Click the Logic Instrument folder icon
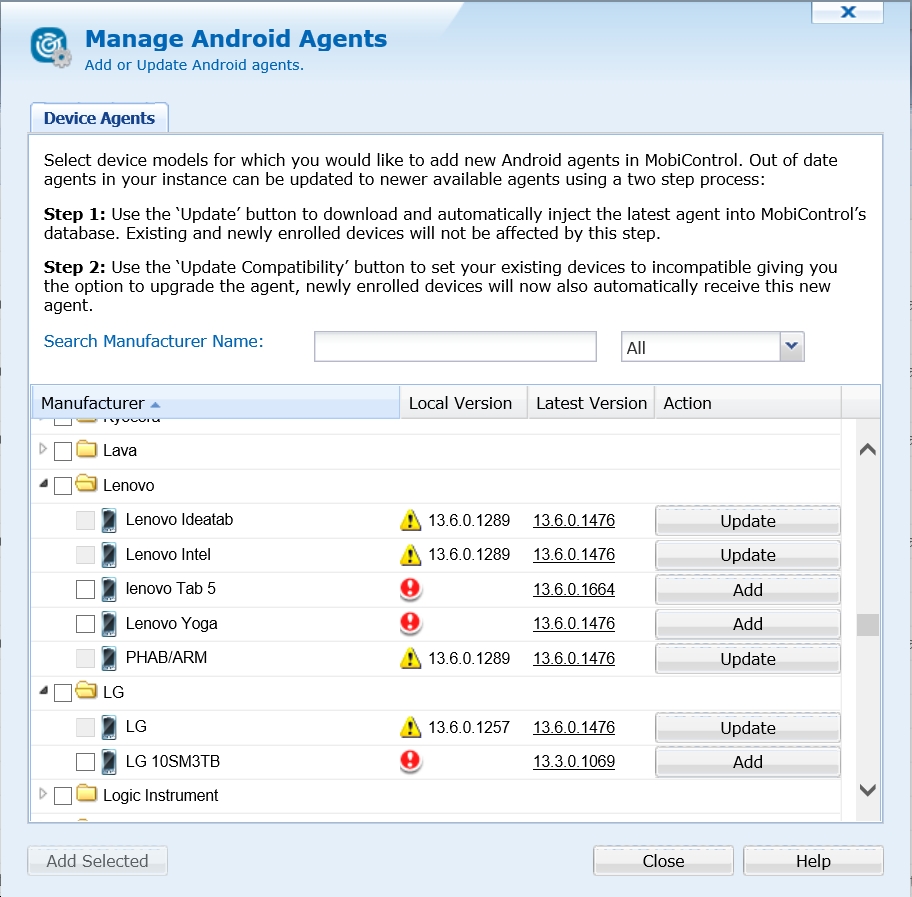This screenshot has width=912, height=897. (x=87, y=795)
